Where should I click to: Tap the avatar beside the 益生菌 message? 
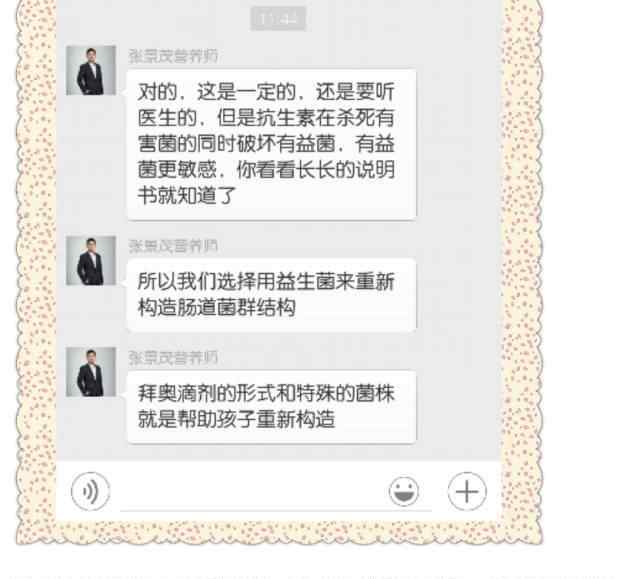pyautogui.click(x=91, y=260)
